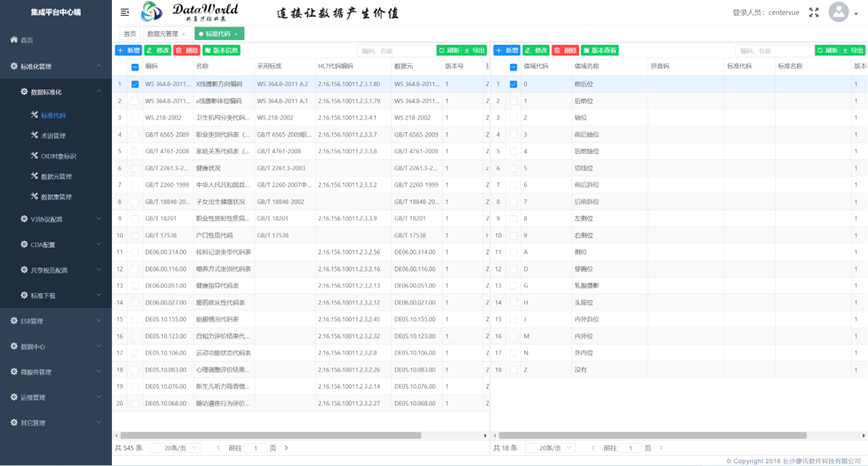The image size is (868, 466).
Task: Collapse the 标准化管理 sidebar section
Action: point(99,66)
